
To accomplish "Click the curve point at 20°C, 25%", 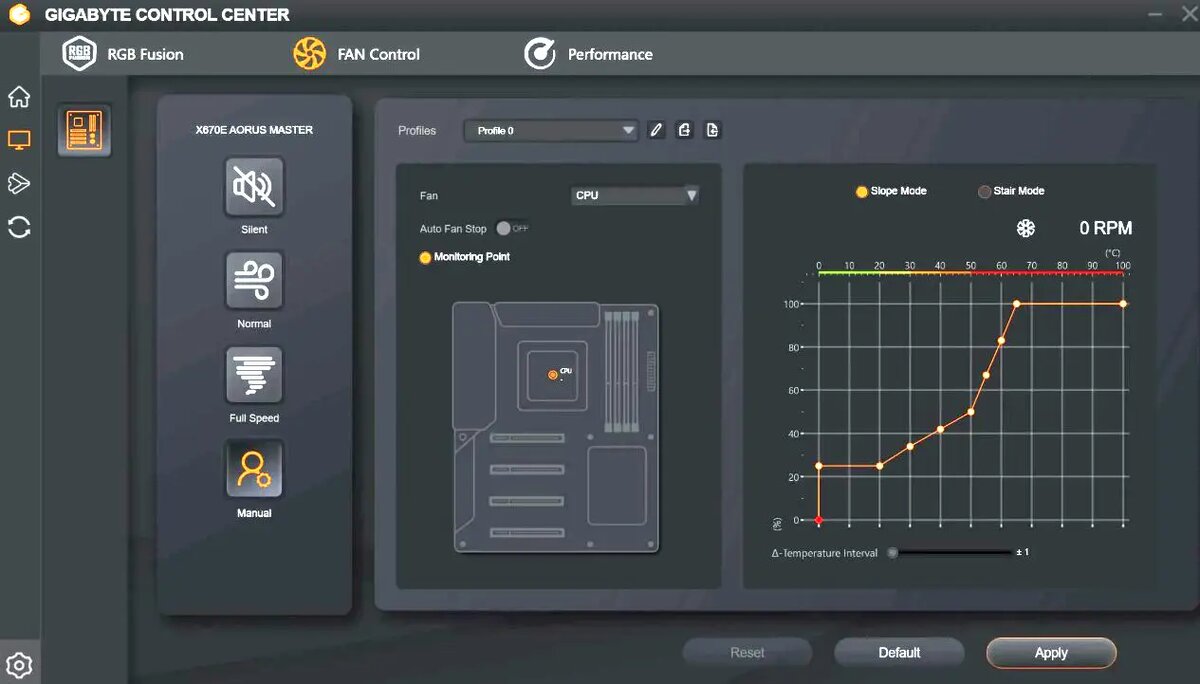I will point(880,466).
